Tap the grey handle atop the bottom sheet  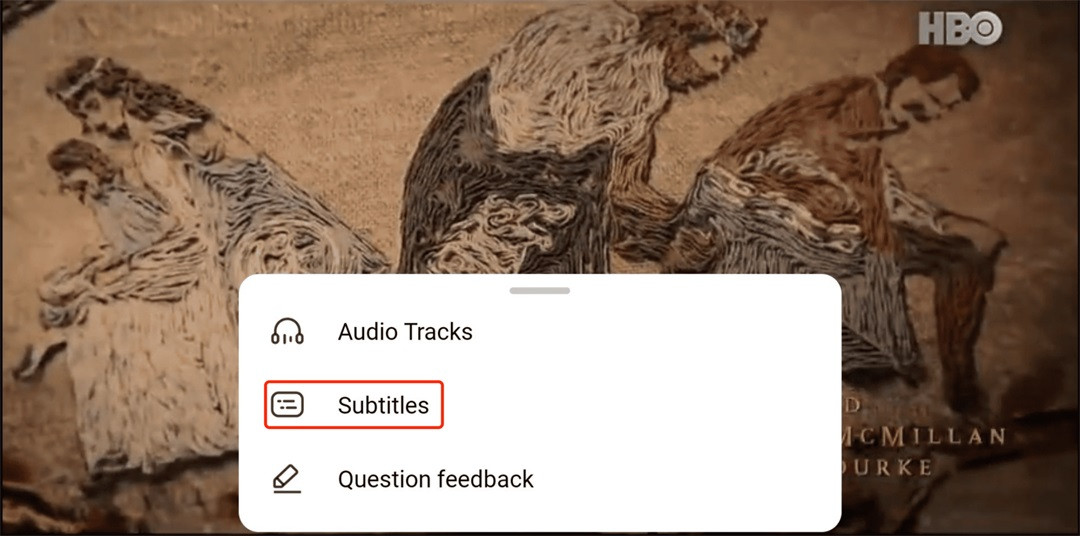[x=539, y=291]
